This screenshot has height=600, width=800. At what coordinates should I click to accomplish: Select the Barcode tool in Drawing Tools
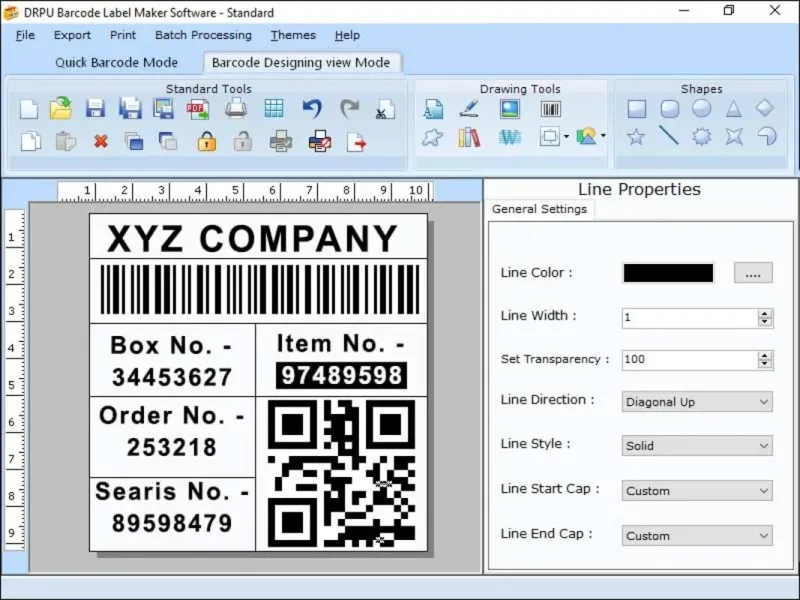[551, 109]
